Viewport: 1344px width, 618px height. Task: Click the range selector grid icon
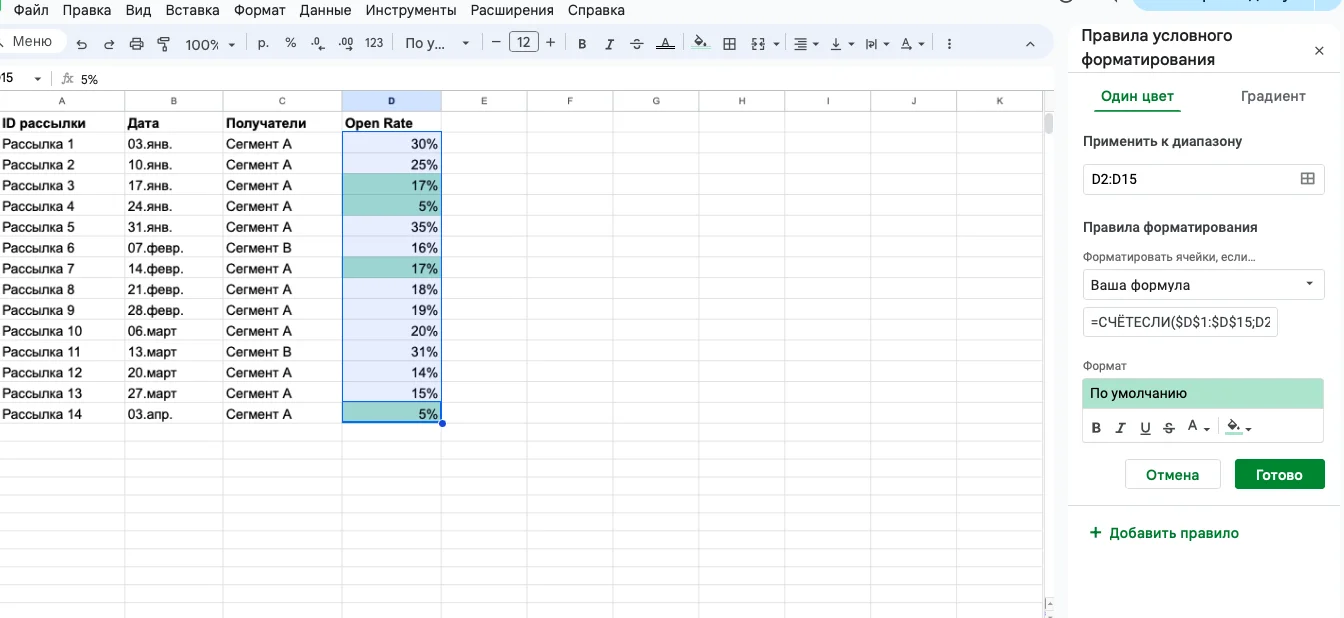(x=1306, y=179)
